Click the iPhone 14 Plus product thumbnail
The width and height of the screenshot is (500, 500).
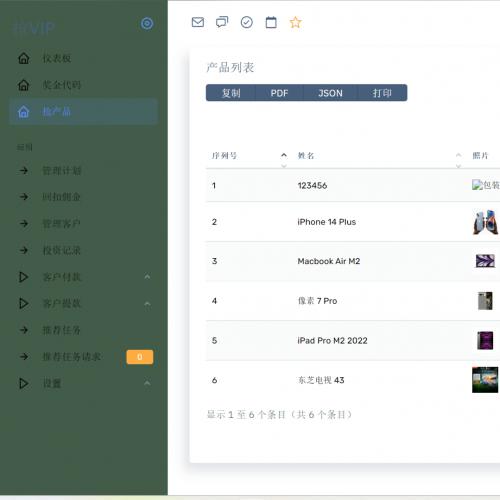485,222
